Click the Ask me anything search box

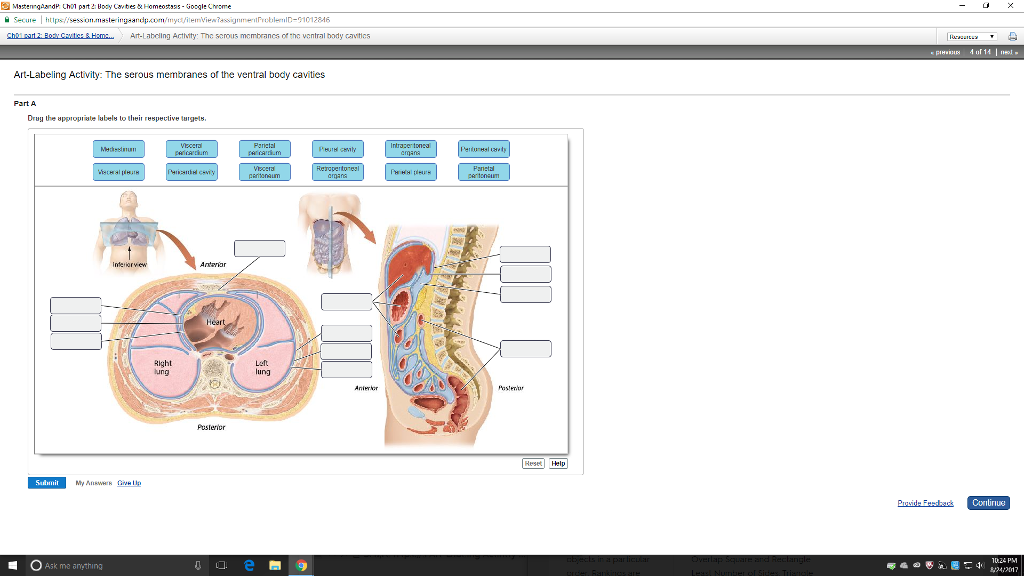tap(100, 565)
